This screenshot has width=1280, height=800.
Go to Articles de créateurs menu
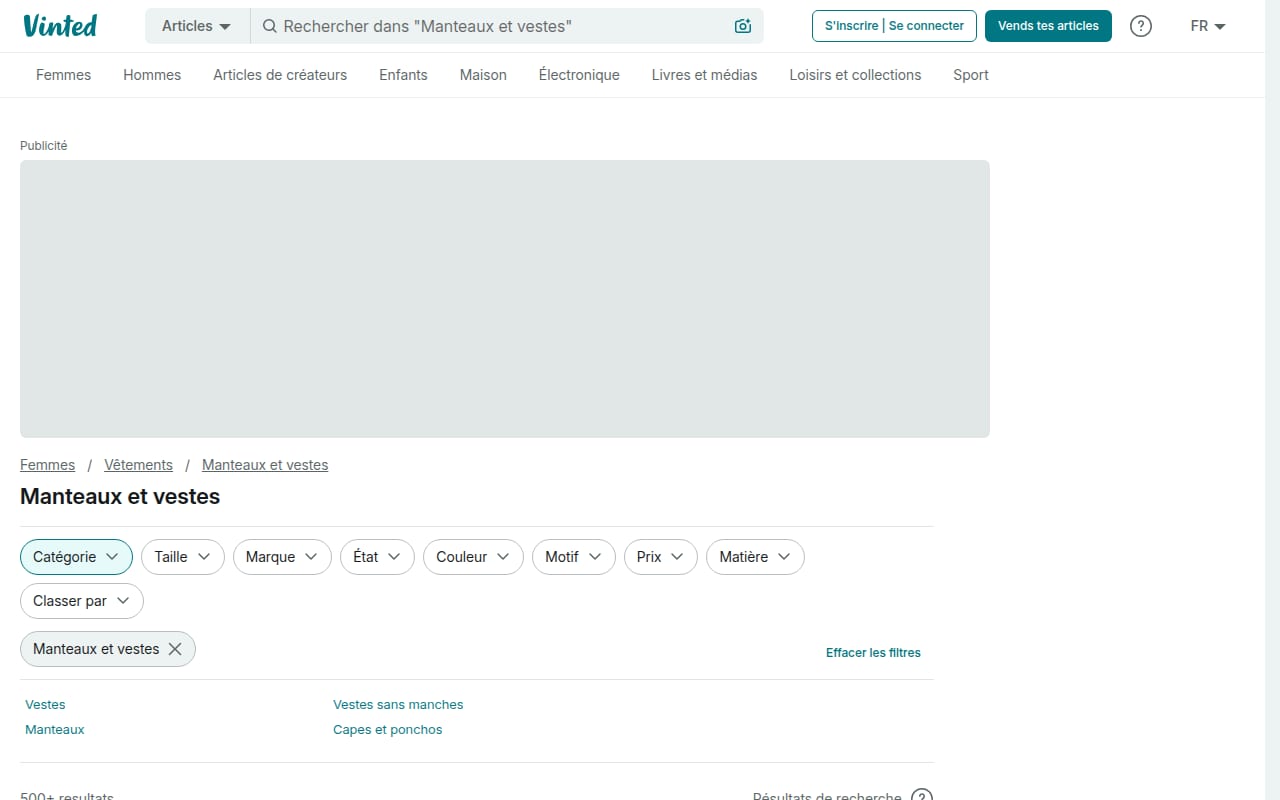pyautogui.click(x=280, y=75)
